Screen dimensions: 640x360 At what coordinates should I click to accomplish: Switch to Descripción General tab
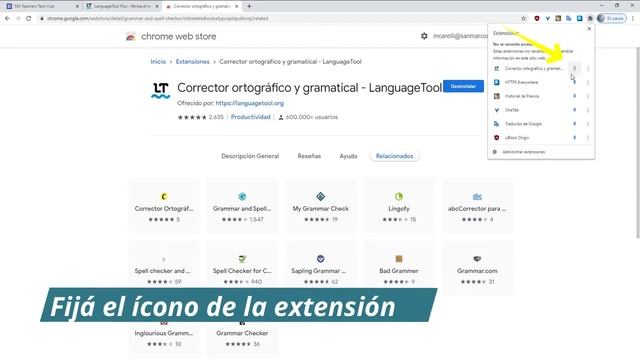tap(250, 156)
